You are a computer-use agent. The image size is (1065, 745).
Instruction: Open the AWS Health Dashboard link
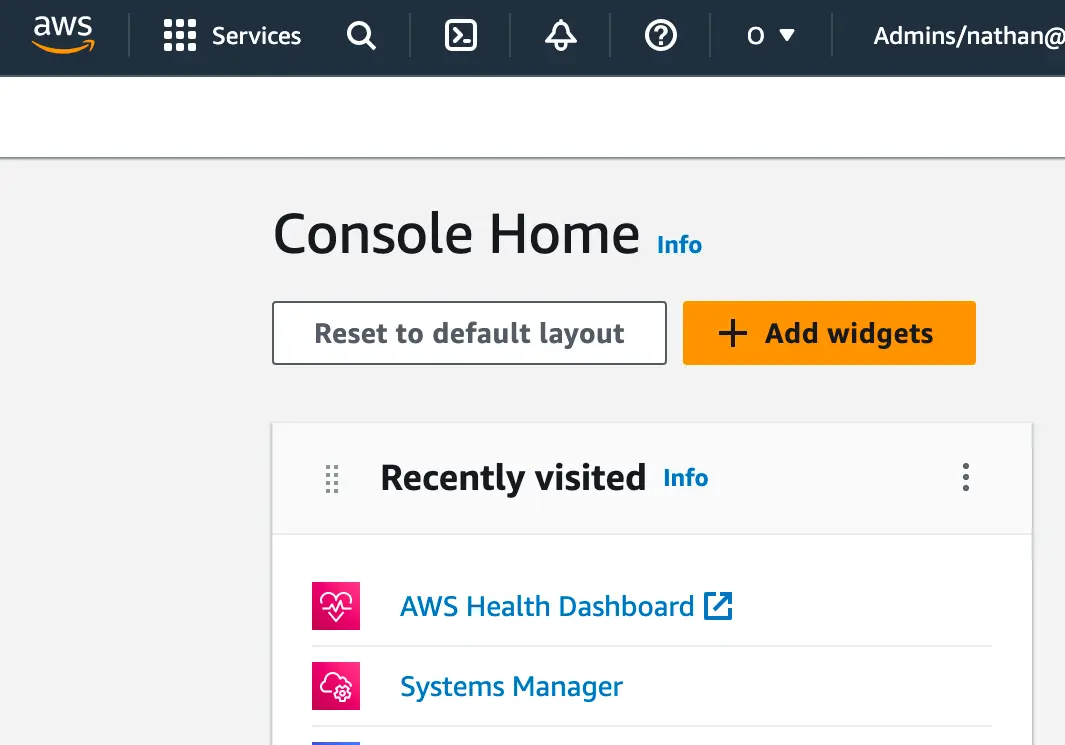[x=546, y=606]
